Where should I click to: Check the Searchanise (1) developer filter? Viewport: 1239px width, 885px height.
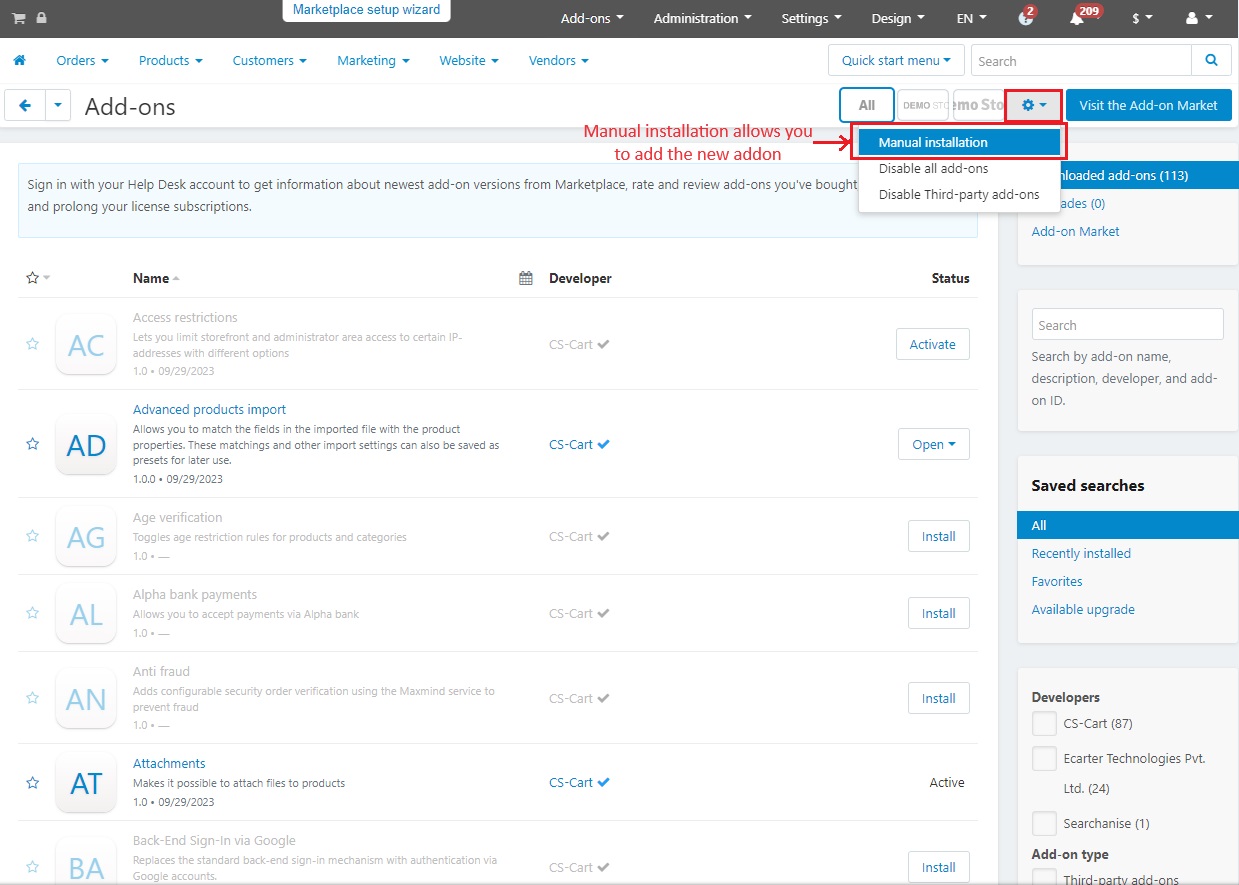click(x=1044, y=824)
